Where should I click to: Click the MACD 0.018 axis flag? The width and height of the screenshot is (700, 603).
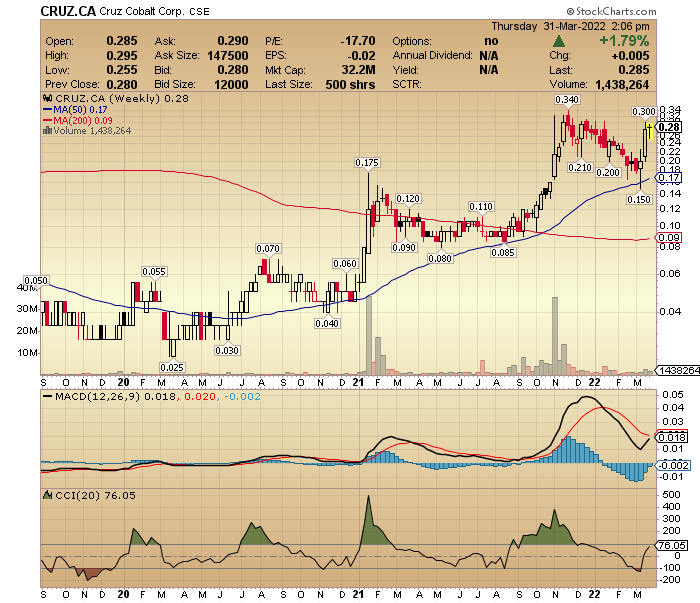pos(671,438)
